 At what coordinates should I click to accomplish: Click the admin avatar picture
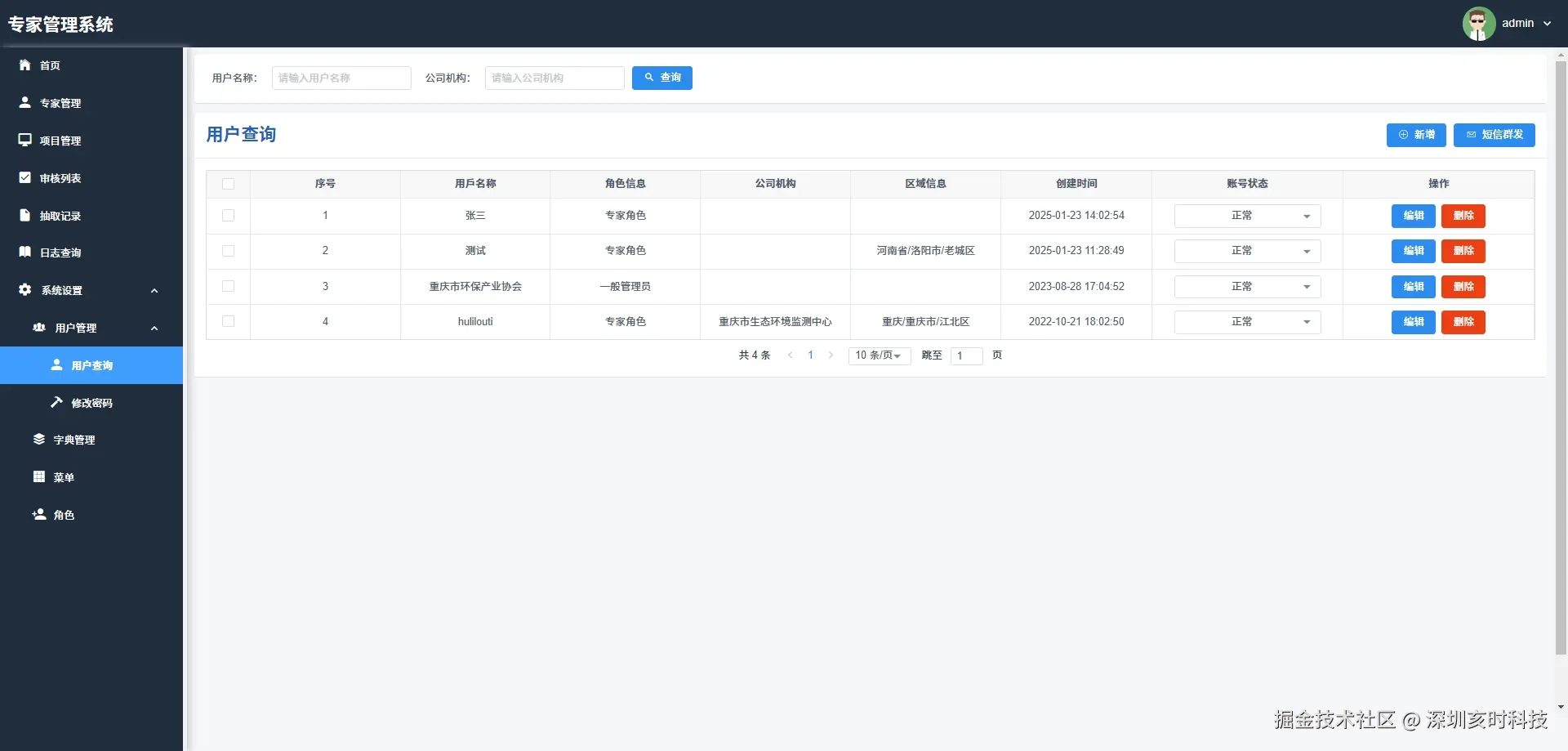1478,24
